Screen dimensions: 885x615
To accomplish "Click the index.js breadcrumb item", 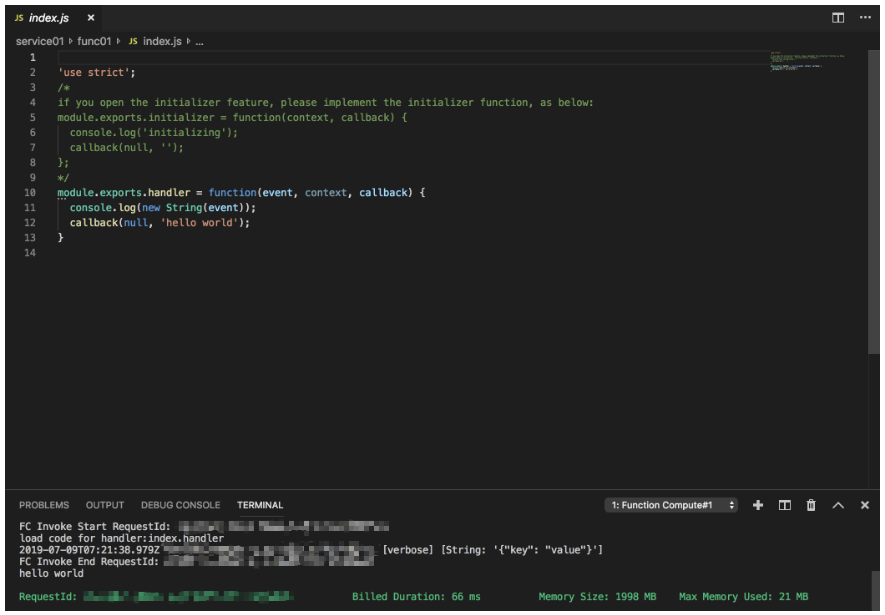I will click(x=162, y=41).
